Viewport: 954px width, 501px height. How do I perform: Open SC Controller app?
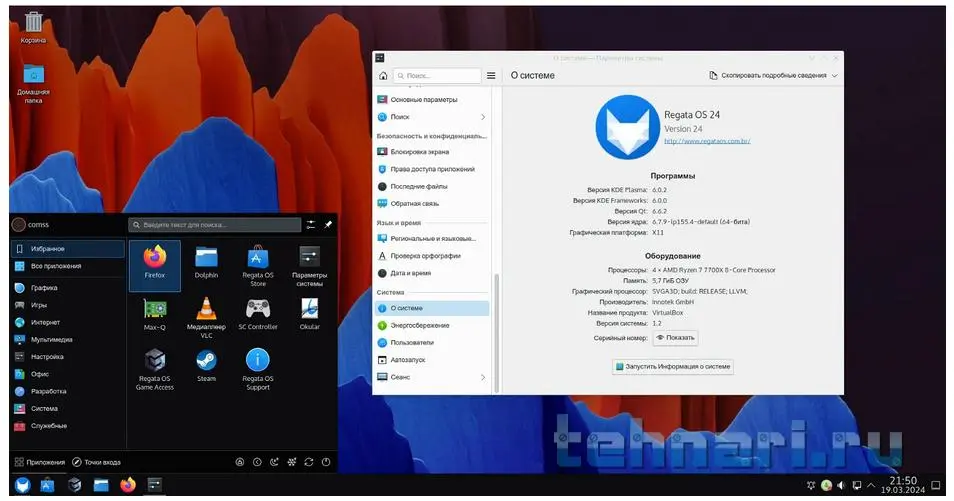click(x=258, y=315)
